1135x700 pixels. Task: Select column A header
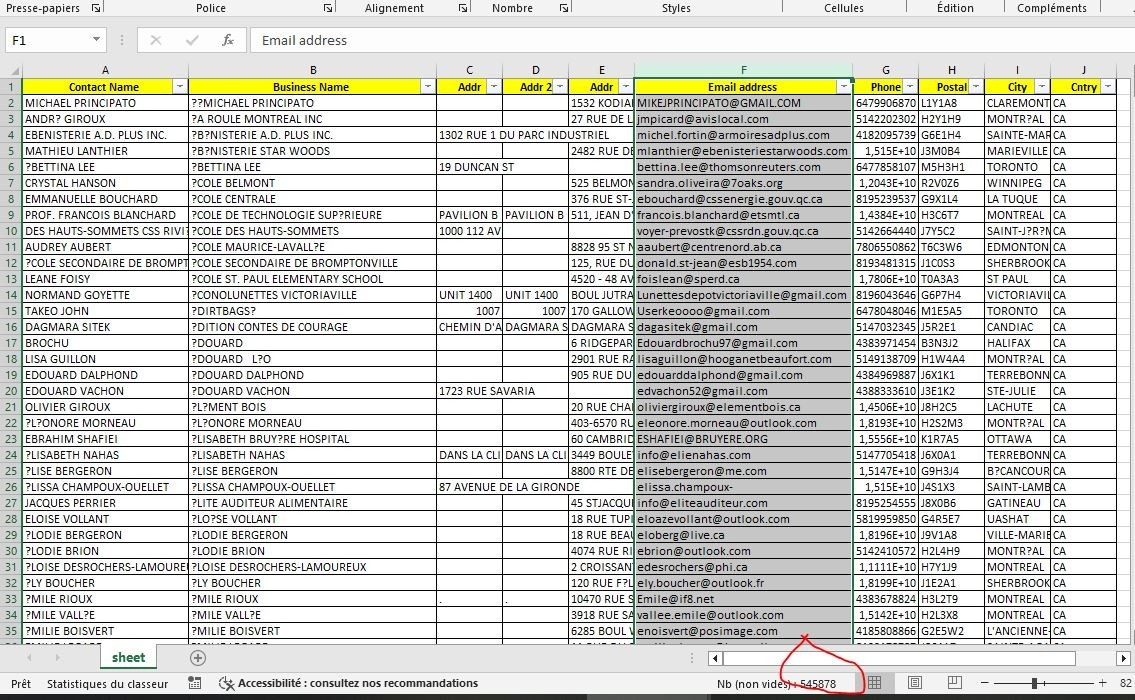point(105,70)
